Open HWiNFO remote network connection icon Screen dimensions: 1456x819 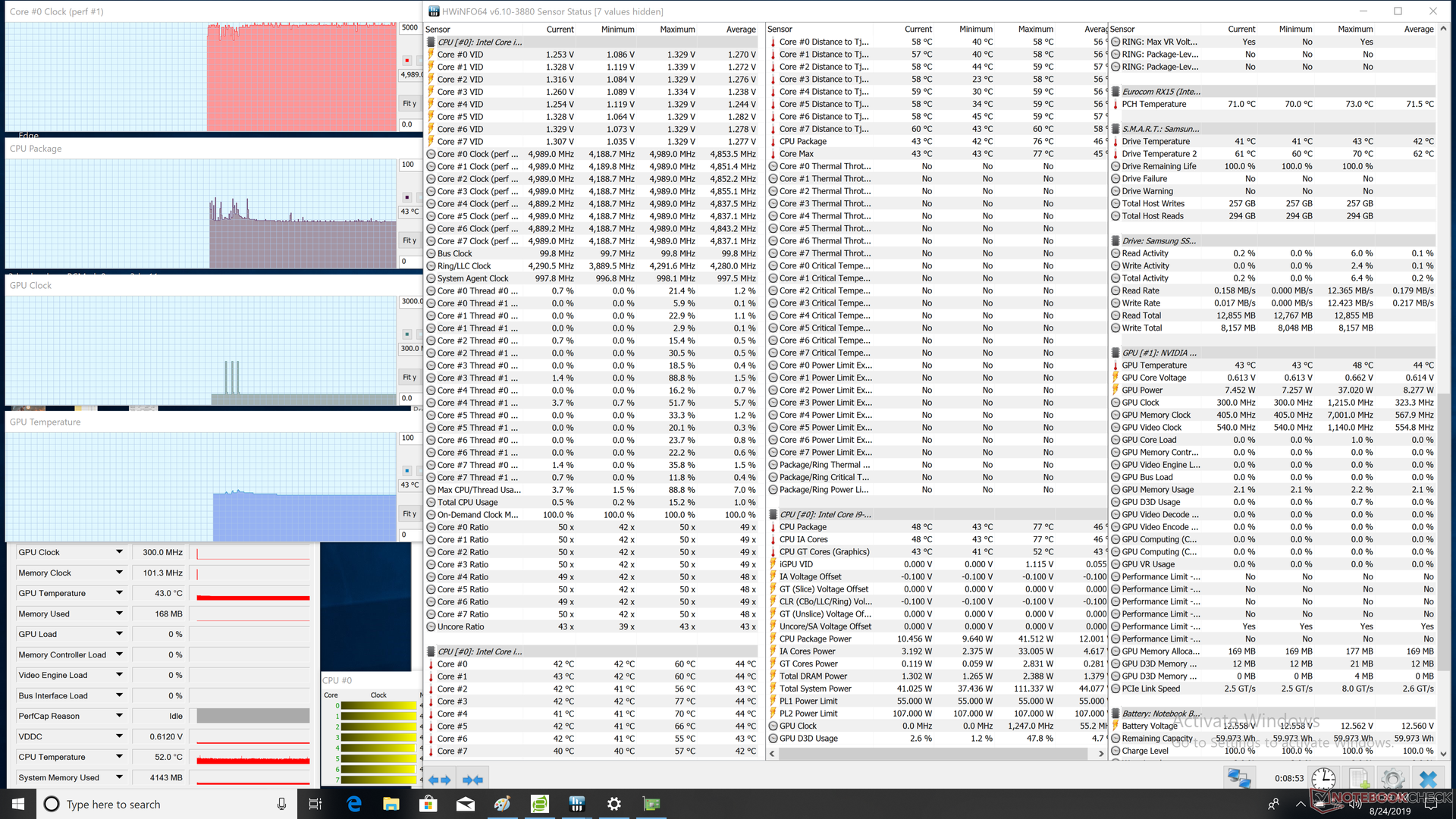[x=1239, y=779]
